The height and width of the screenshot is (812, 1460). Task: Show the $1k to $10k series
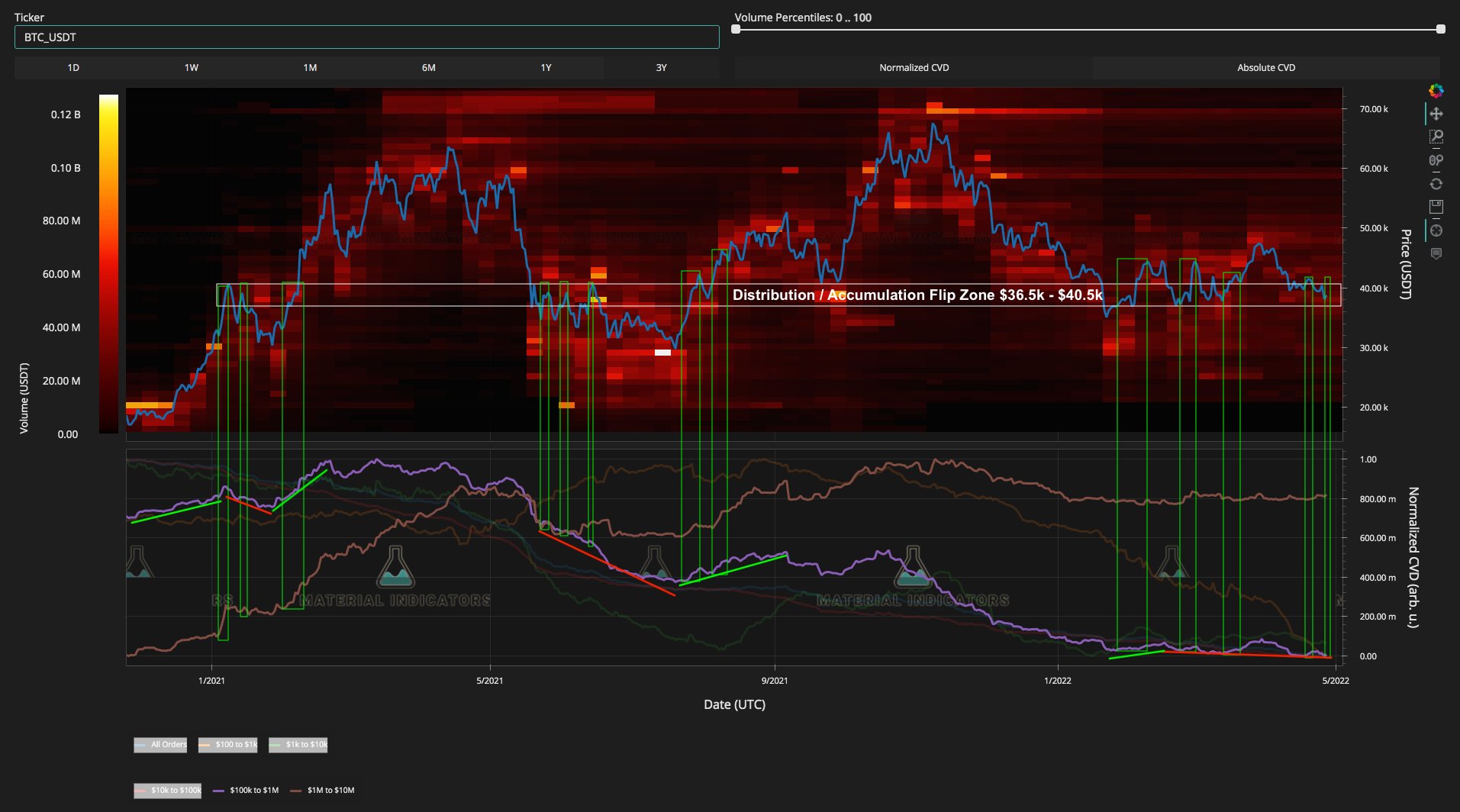pos(298,745)
